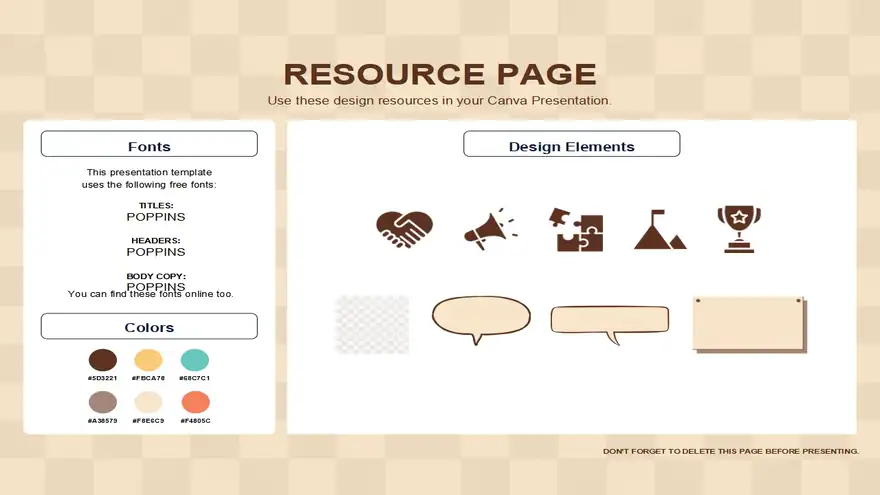880x495 pixels.
Task: Select the megaphone icon
Action: click(491, 229)
